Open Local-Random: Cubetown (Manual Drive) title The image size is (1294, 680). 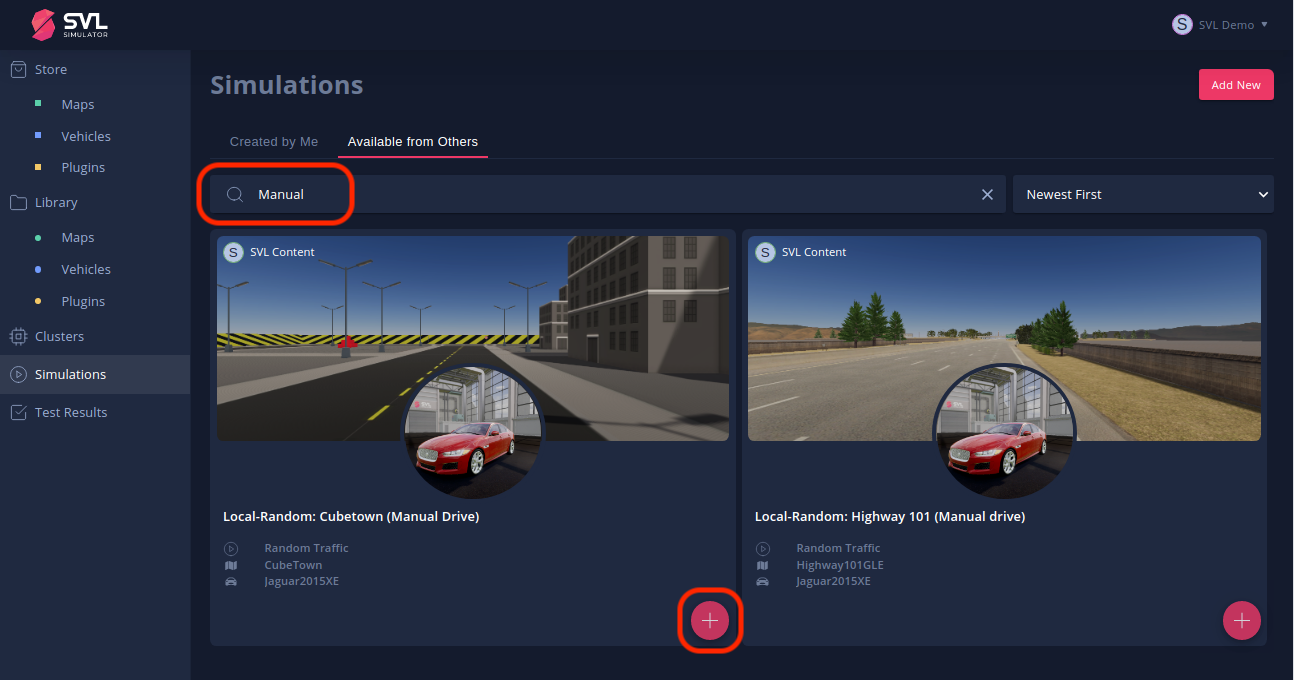click(x=351, y=517)
